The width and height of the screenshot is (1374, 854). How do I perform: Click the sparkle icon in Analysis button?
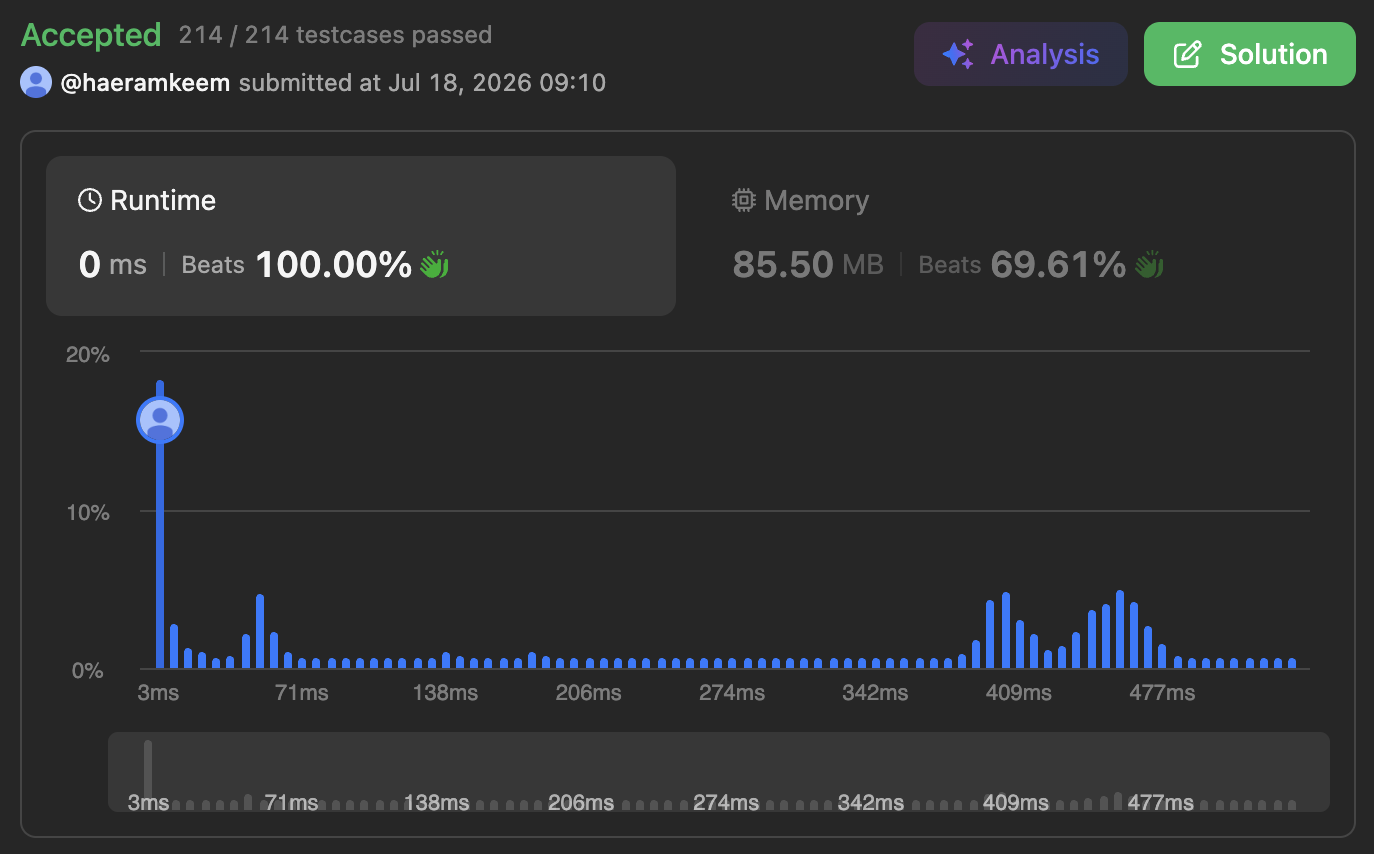[958, 54]
